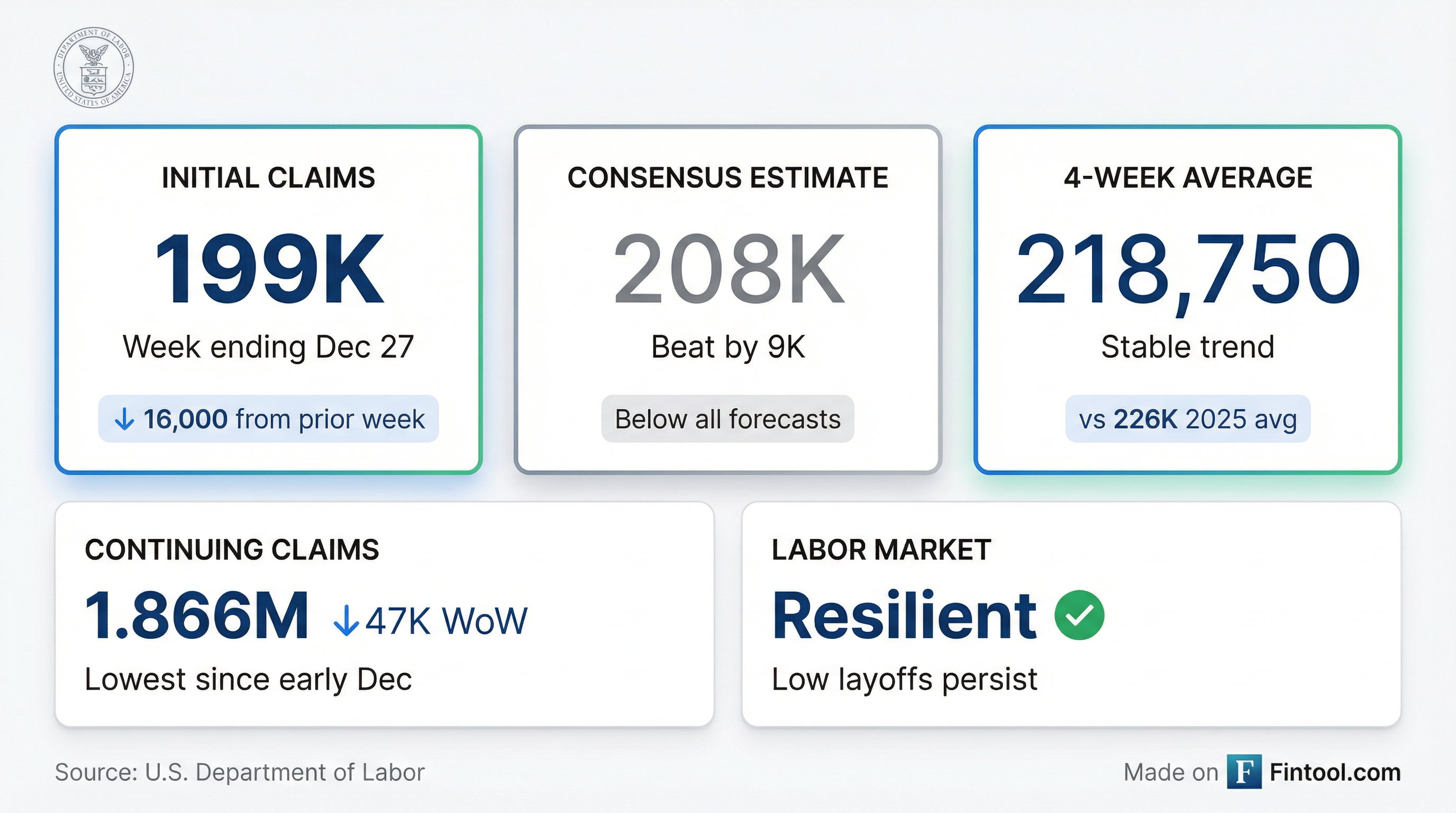This screenshot has width=1456, height=813.
Task: Click the down arrow beside 47K WoW
Action: [346, 621]
